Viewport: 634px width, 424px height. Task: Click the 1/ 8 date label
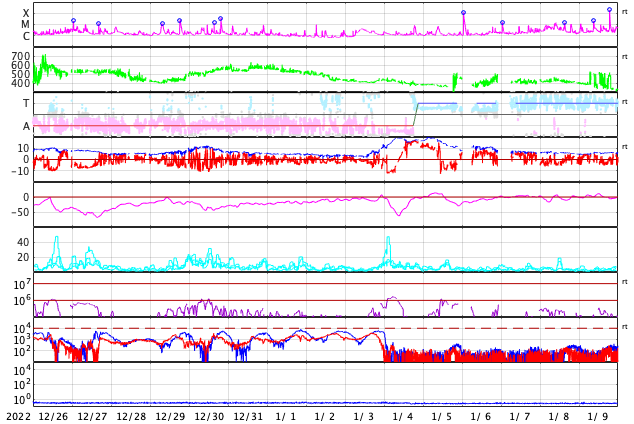coord(559,417)
